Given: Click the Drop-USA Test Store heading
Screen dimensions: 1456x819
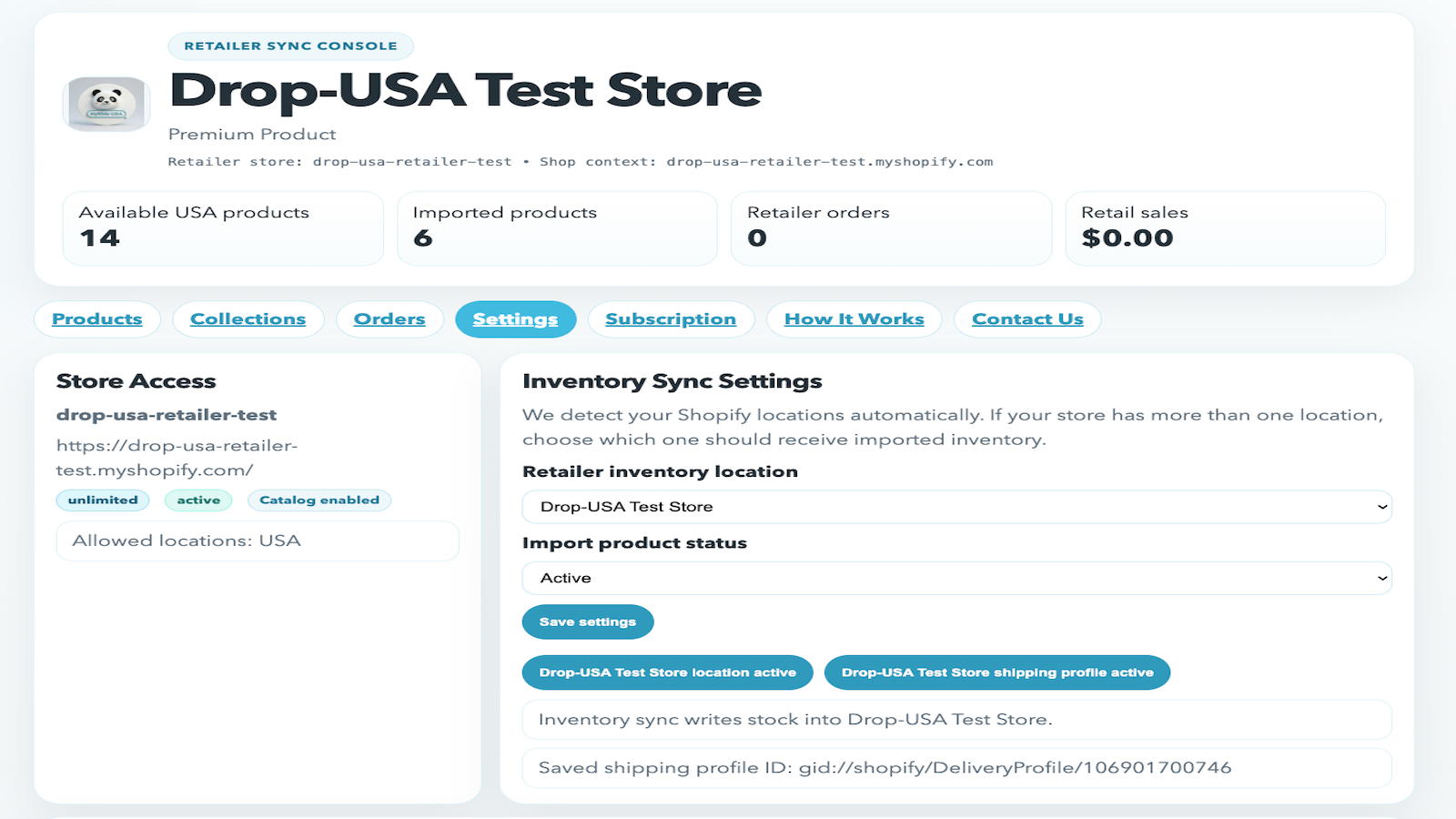Looking at the screenshot, I should (466, 90).
